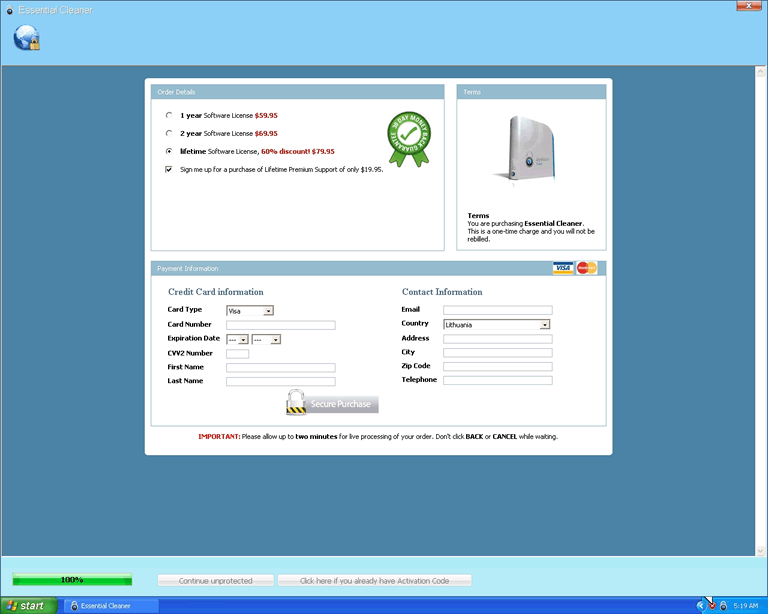The height and width of the screenshot is (614, 768).
Task: Uncheck the Lifetime Premium Support checkbox
Action: click(x=169, y=169)
